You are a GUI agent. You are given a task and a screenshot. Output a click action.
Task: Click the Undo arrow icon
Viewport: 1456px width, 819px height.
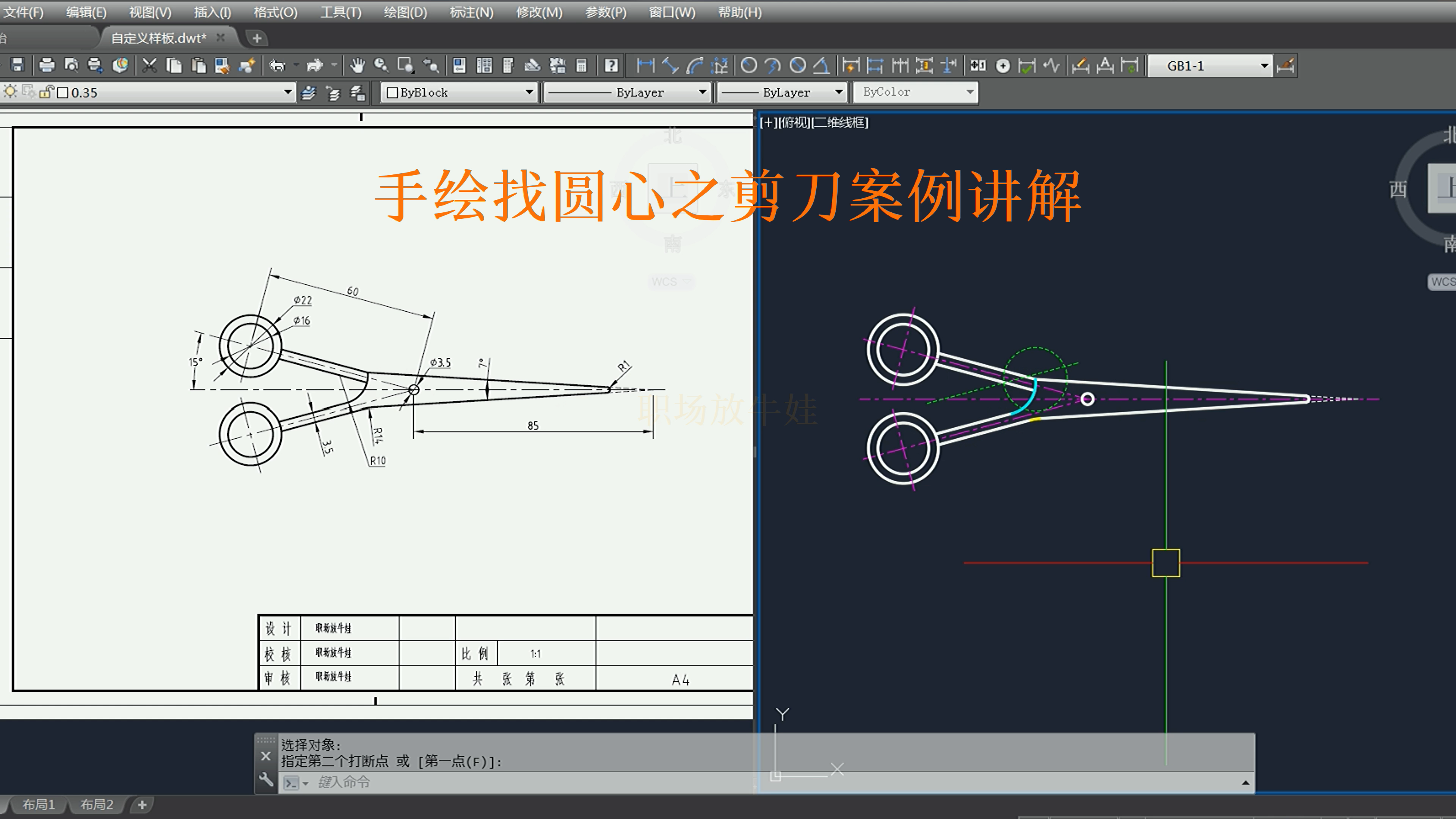tap(277, 66)
